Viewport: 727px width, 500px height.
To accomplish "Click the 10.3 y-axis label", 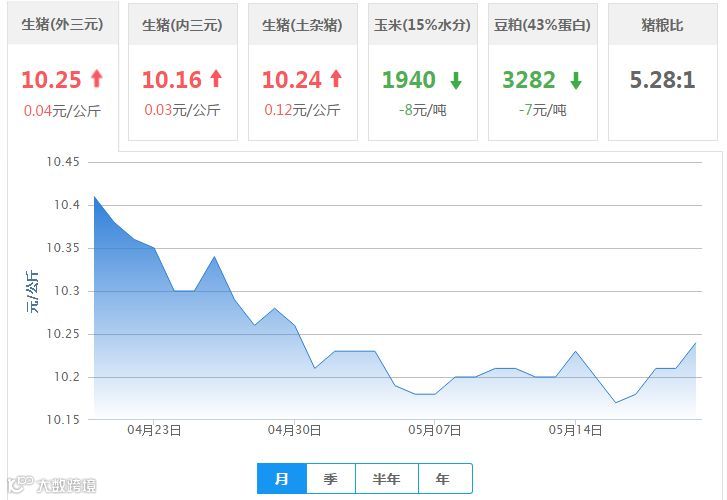I will 67,291.
